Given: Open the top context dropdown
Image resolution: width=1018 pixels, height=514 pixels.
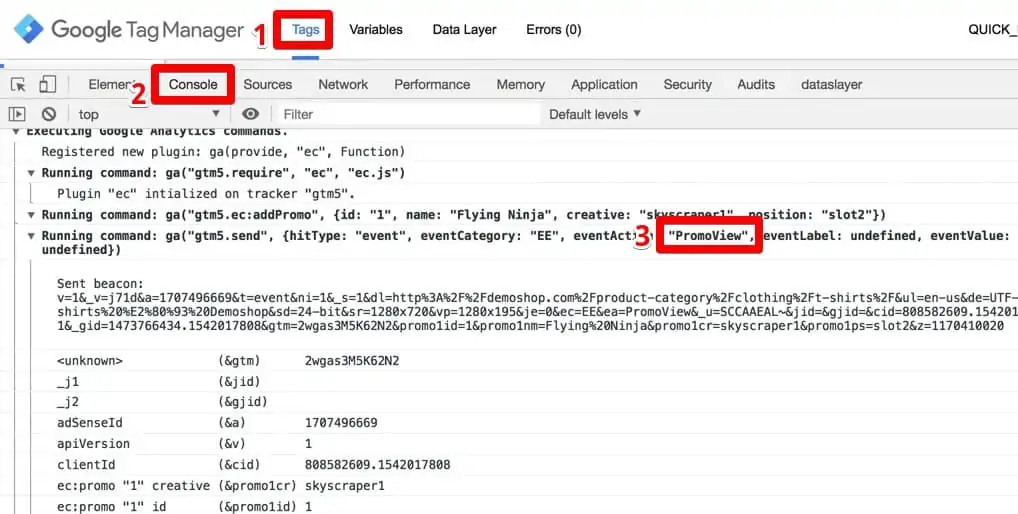Looking at the screenshot, I should [148, 114].
